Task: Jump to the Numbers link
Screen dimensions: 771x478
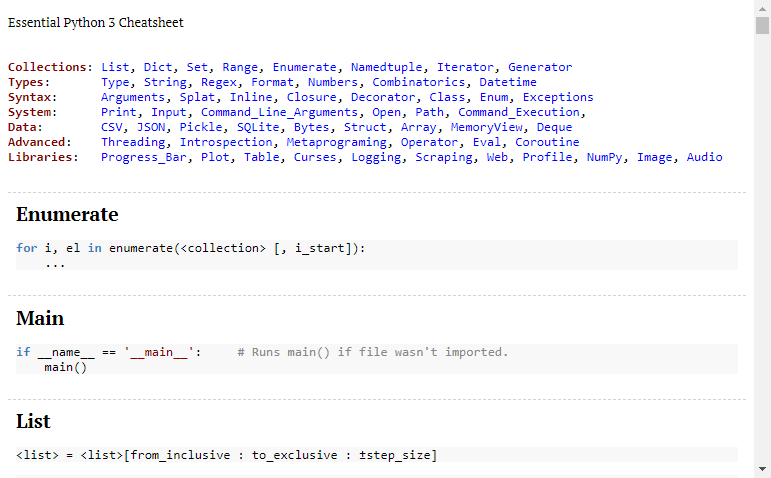Action: point(333,82)
